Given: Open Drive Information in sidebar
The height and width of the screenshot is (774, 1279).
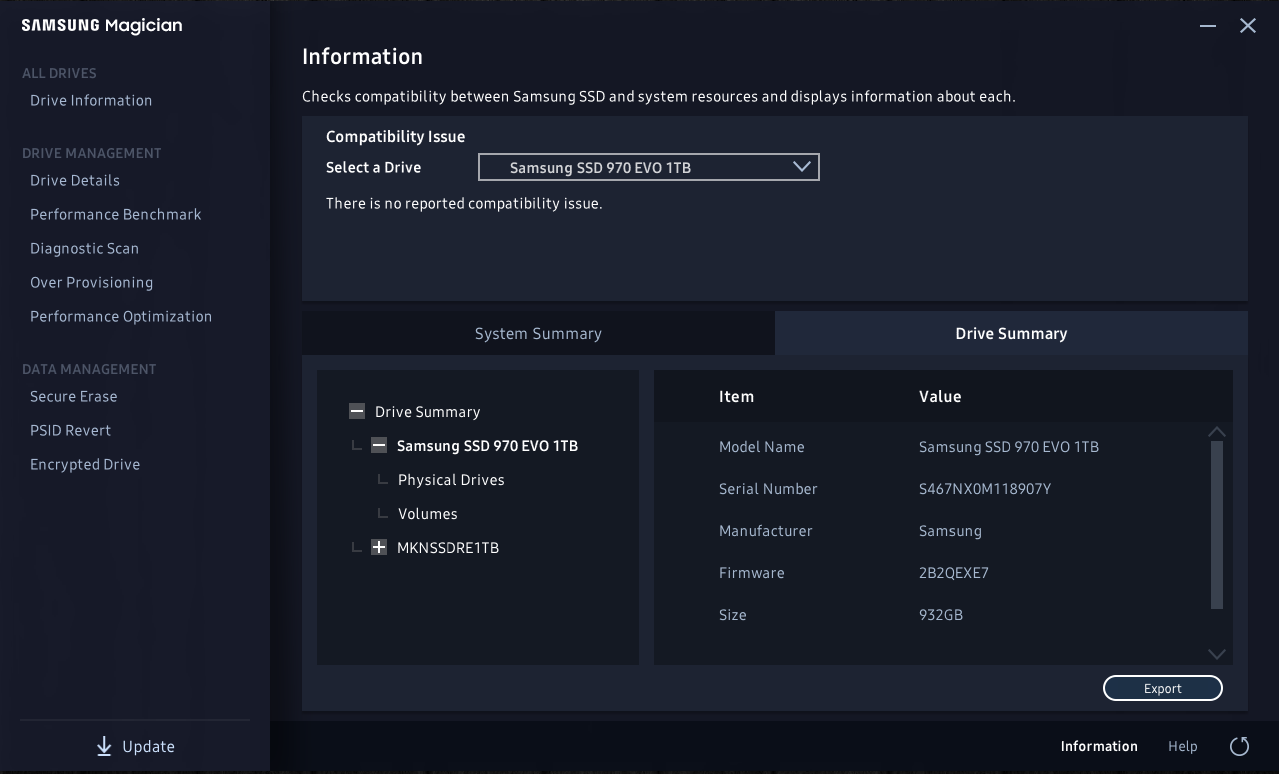Looking at the screenshot, I should point(91,100).
